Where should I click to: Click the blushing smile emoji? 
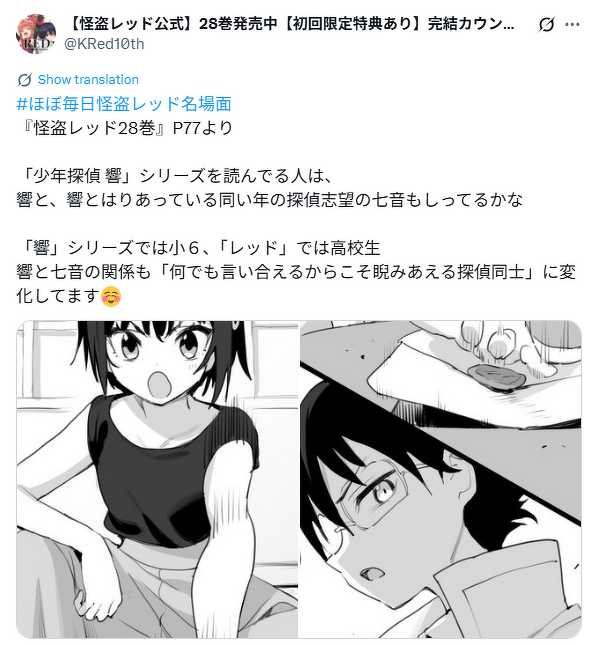pyautogui.click(x=111, y=296)
